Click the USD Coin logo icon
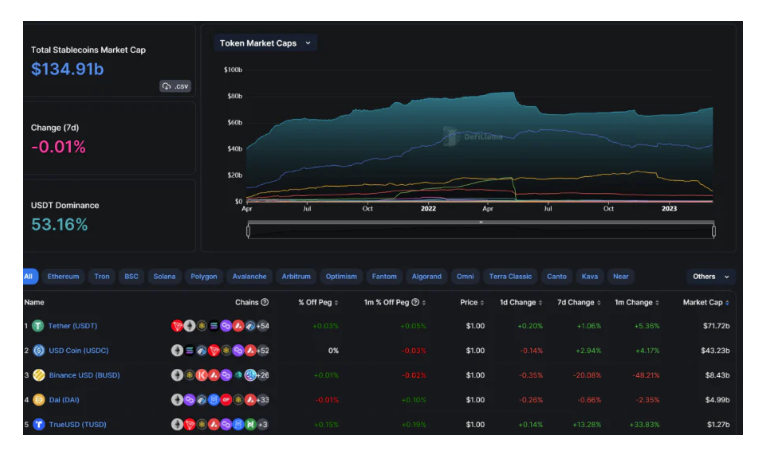Image resolution: width=767 pixels, height=449 pixels. 39,350
